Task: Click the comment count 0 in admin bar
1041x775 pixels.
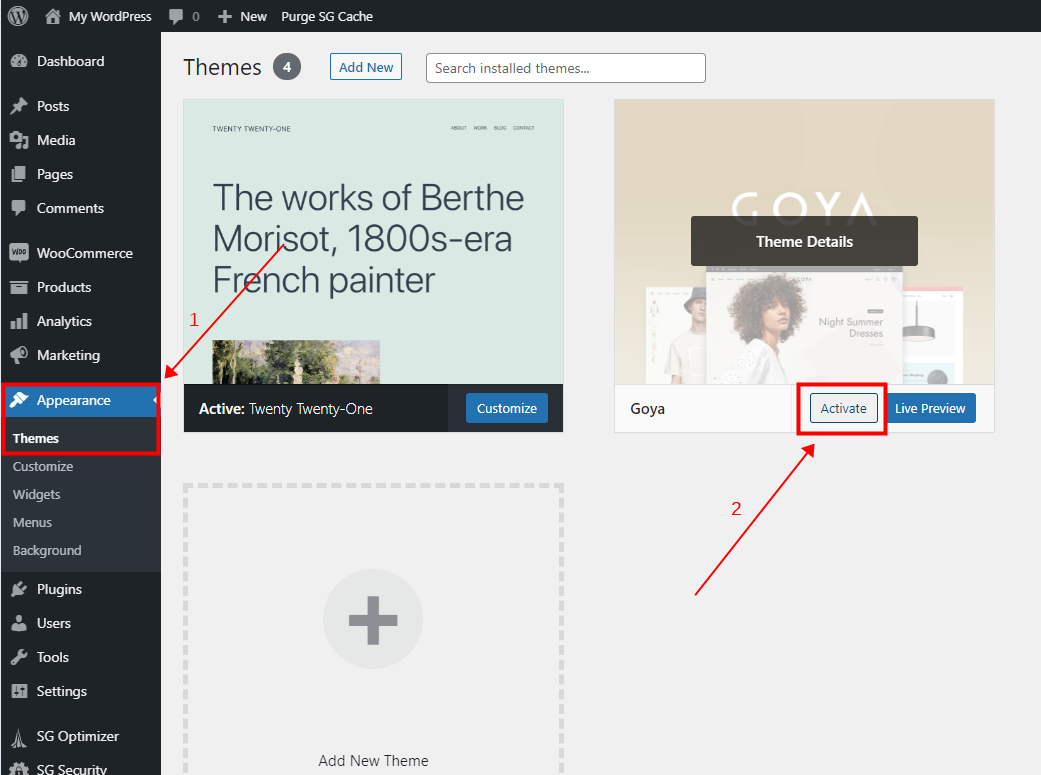Action: [x=196, y=17]
